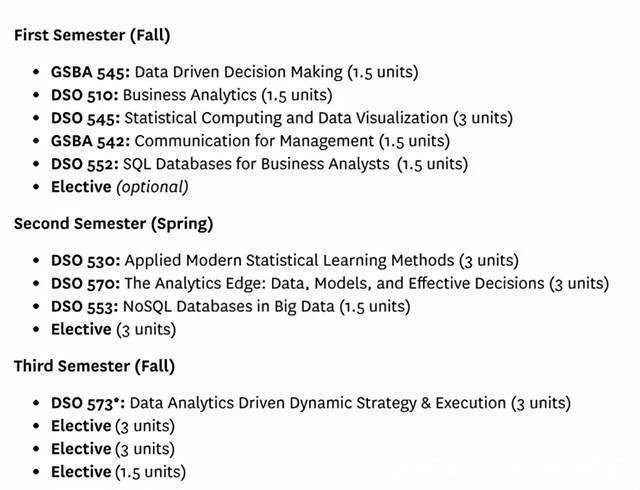The height and width of the screenshot is (490, 640).
Task: Click the Second Semester (Spring) heading
Action: click(113, 224)
